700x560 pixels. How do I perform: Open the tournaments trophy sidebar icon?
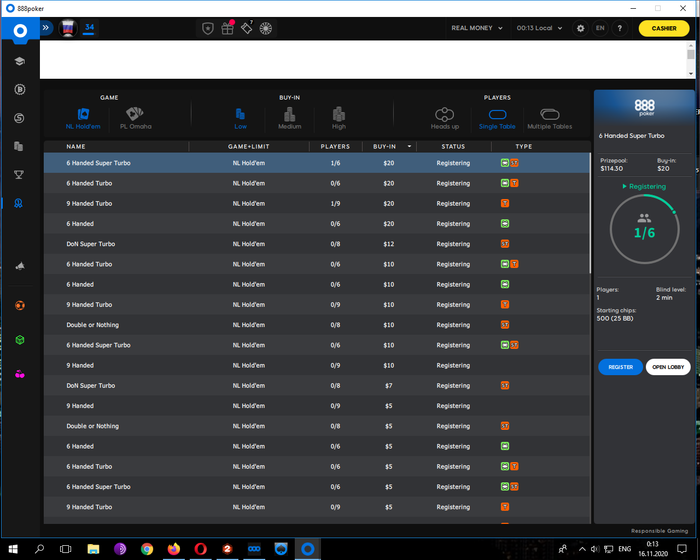click(x=19, y=175)
